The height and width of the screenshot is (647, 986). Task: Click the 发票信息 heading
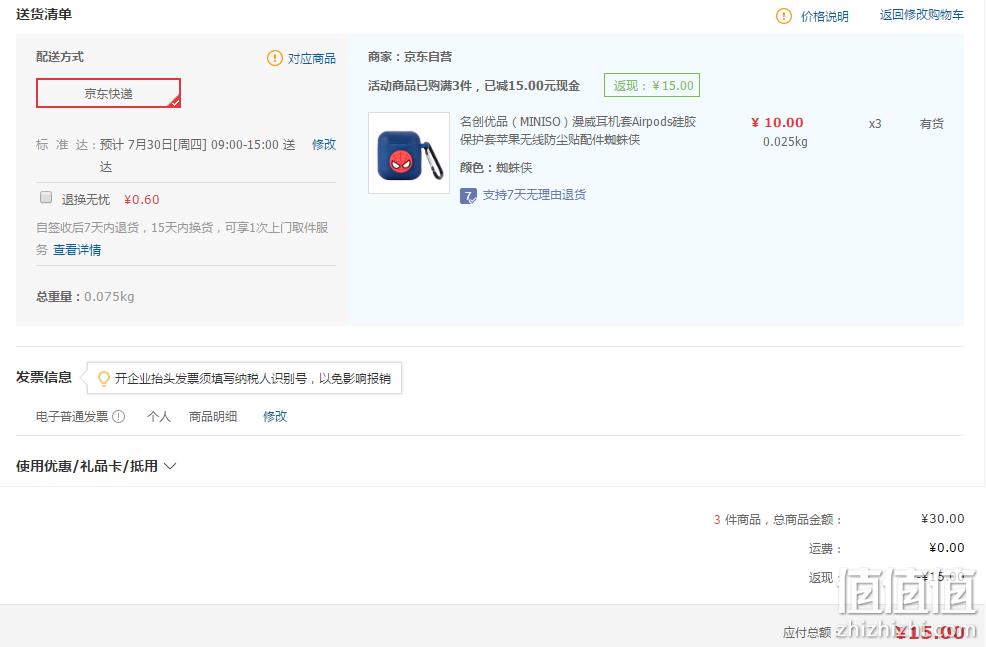pos(44,377)
